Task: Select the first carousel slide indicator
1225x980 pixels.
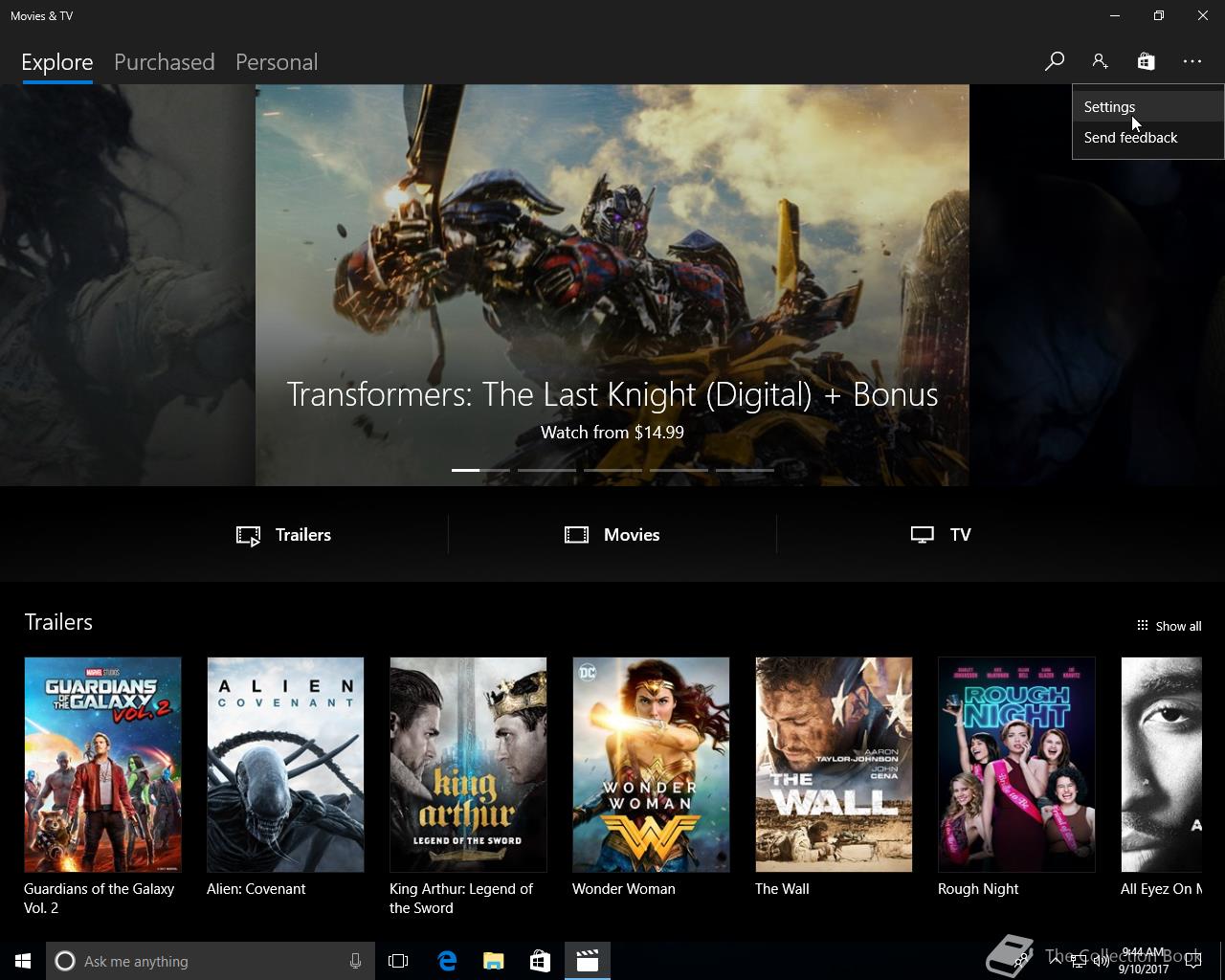Action: tap(480, 470)
